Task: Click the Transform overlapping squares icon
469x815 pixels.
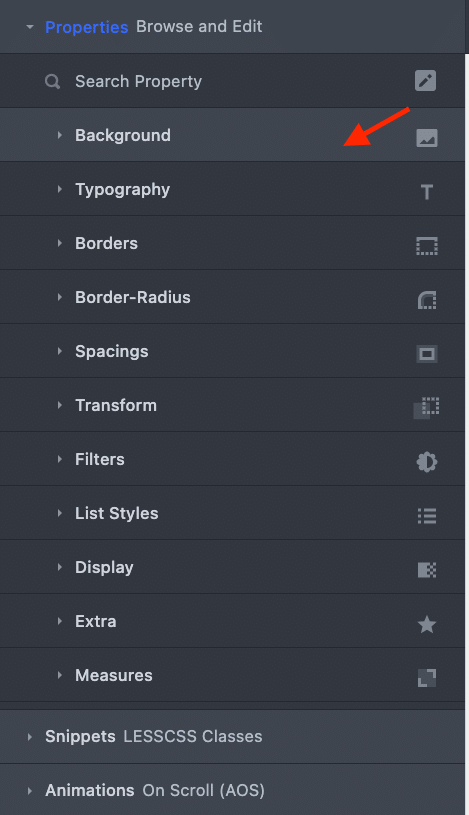Action: tap(426, 408)
